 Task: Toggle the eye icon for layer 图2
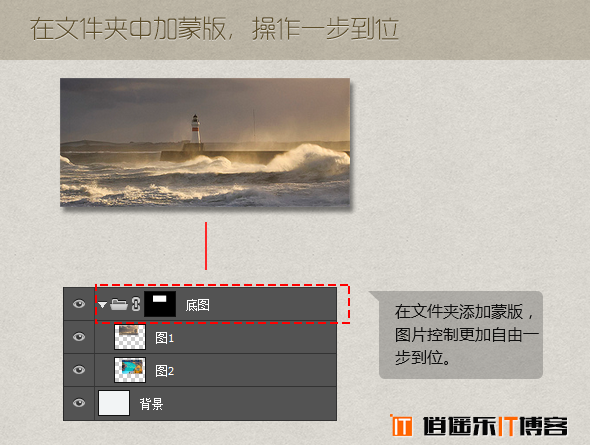[79, 370]
